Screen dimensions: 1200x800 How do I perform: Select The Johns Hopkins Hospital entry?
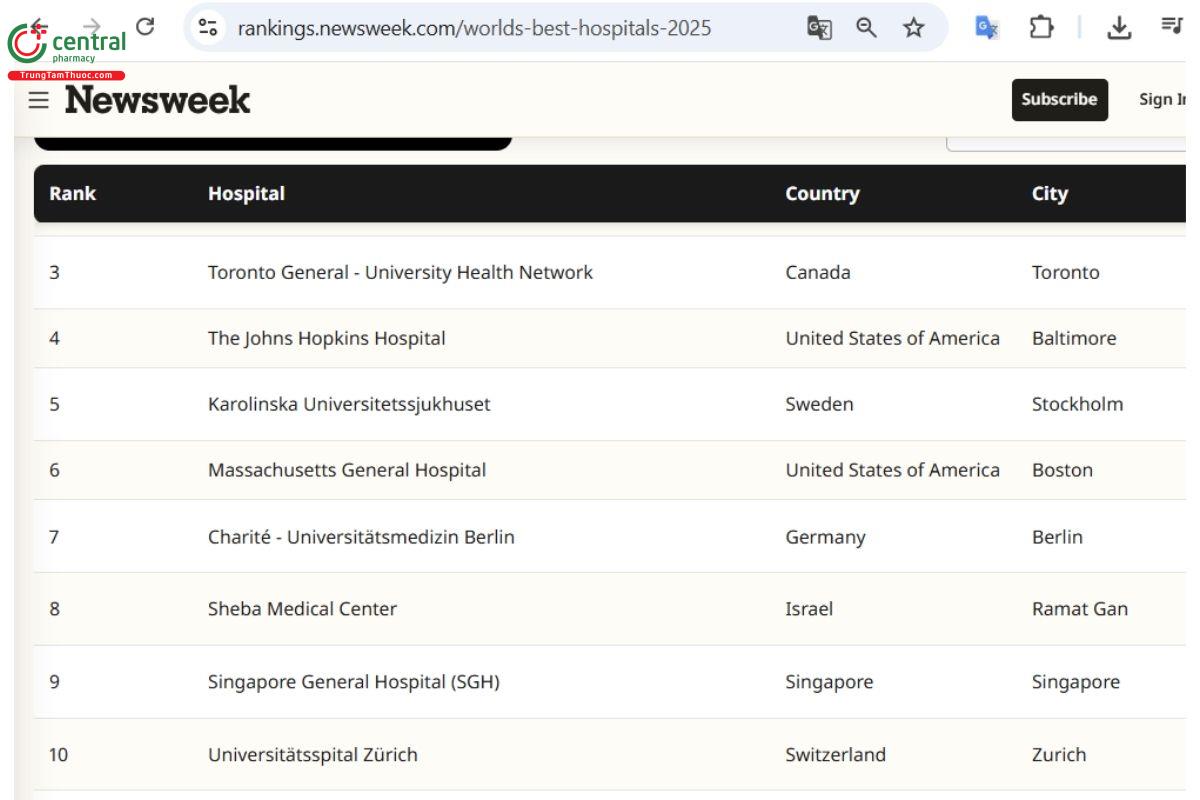tap(327, 338)
